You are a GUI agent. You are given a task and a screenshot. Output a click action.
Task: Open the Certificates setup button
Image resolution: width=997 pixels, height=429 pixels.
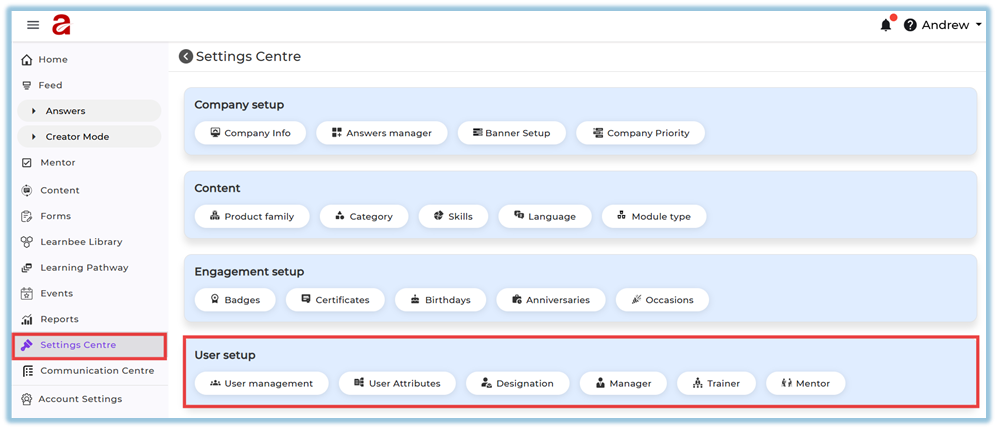click(x=334, y=299)
